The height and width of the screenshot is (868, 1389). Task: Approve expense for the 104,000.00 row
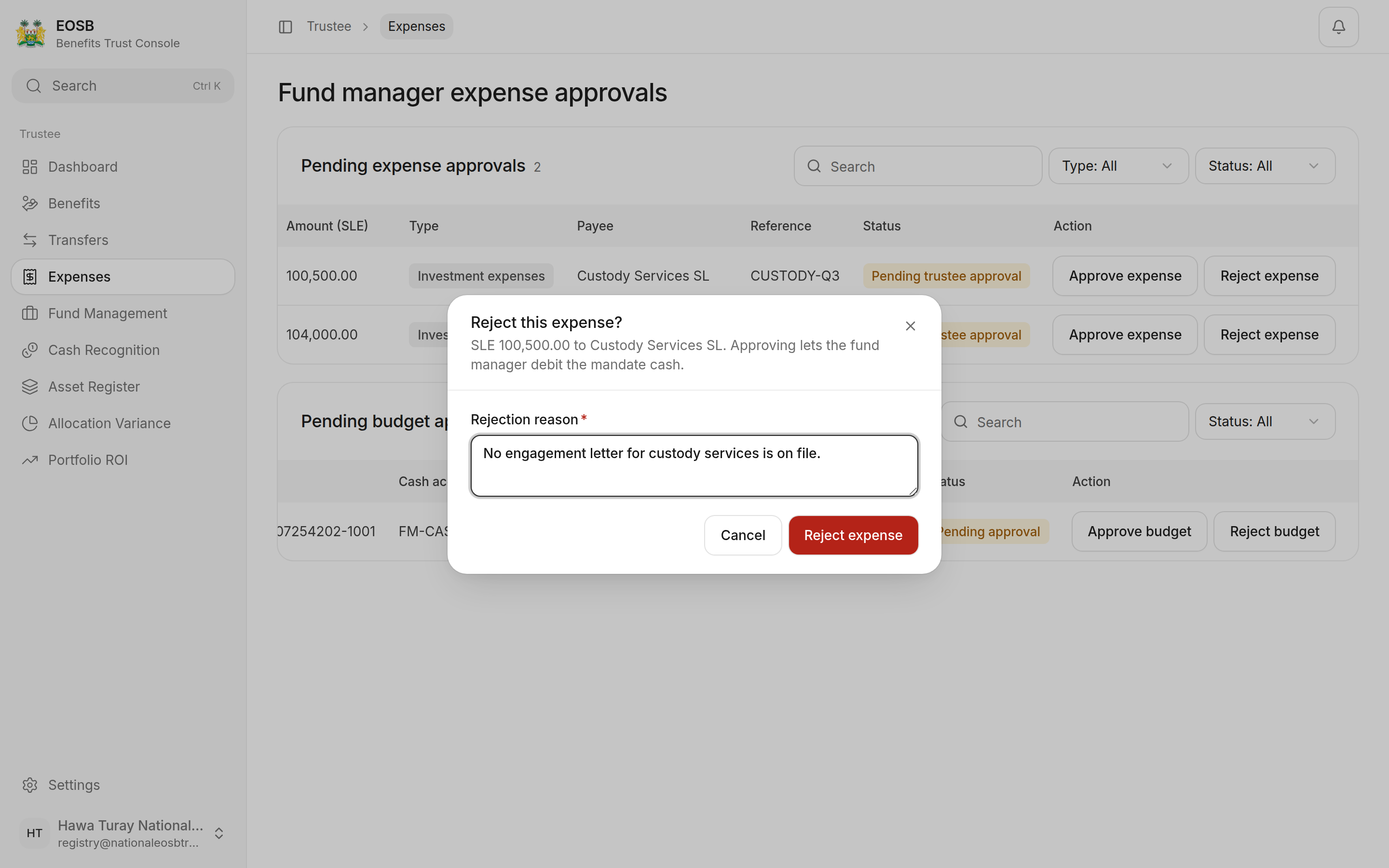pyautogui.click(x=1125, y=335)
